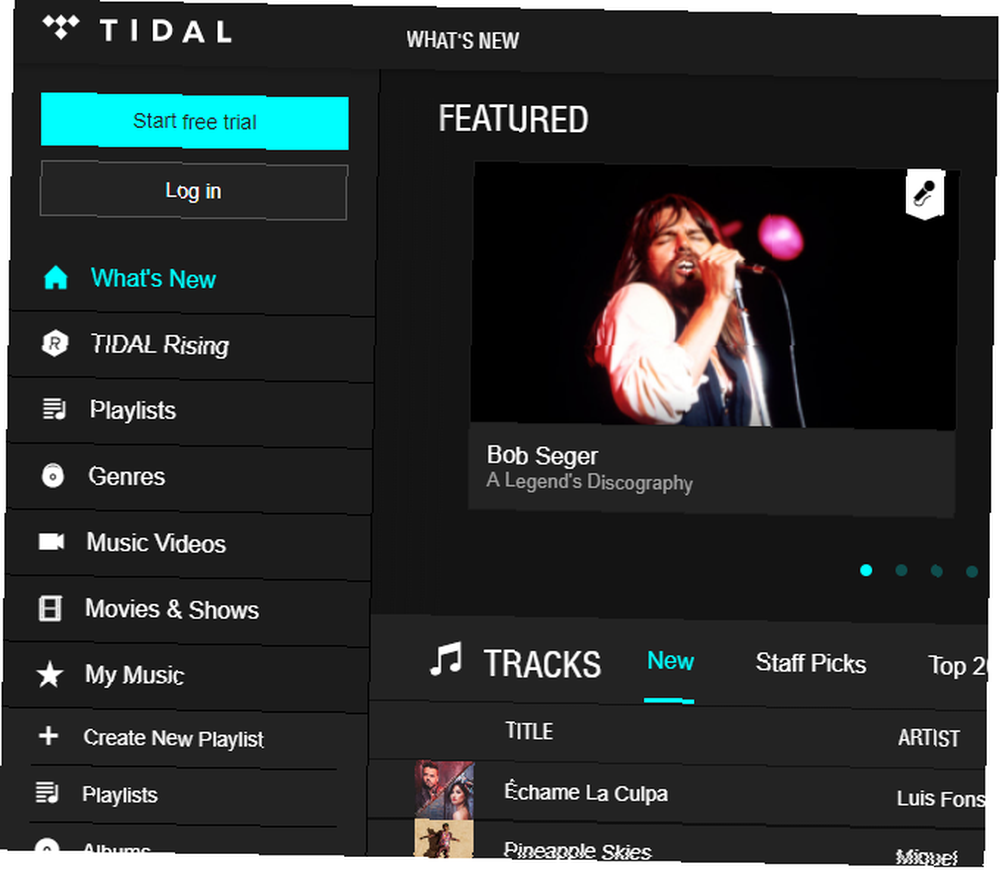Switch to the Top tracks tab
The image size is (1000, 870).
(x=957, y=666)
